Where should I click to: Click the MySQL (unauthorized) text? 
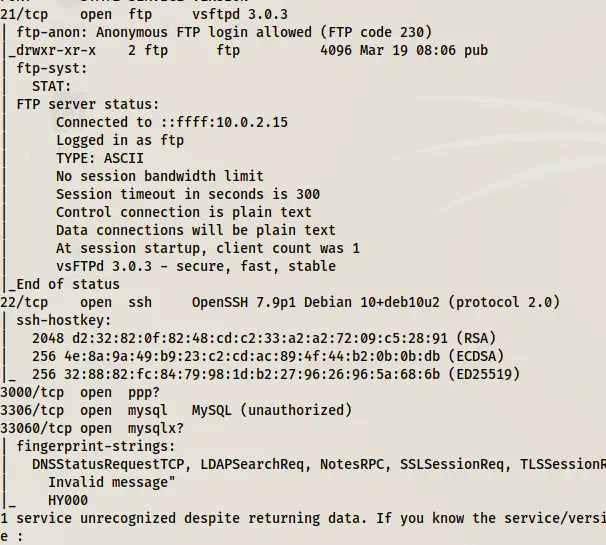(x=272, y=410)
